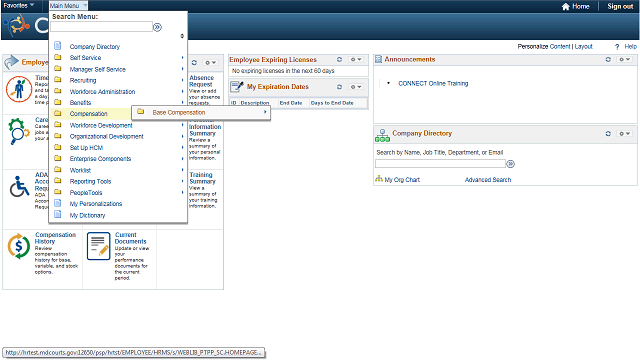Open the Training Summary link
The width and height of the screenshot is (640, 360).
point(202,178)
